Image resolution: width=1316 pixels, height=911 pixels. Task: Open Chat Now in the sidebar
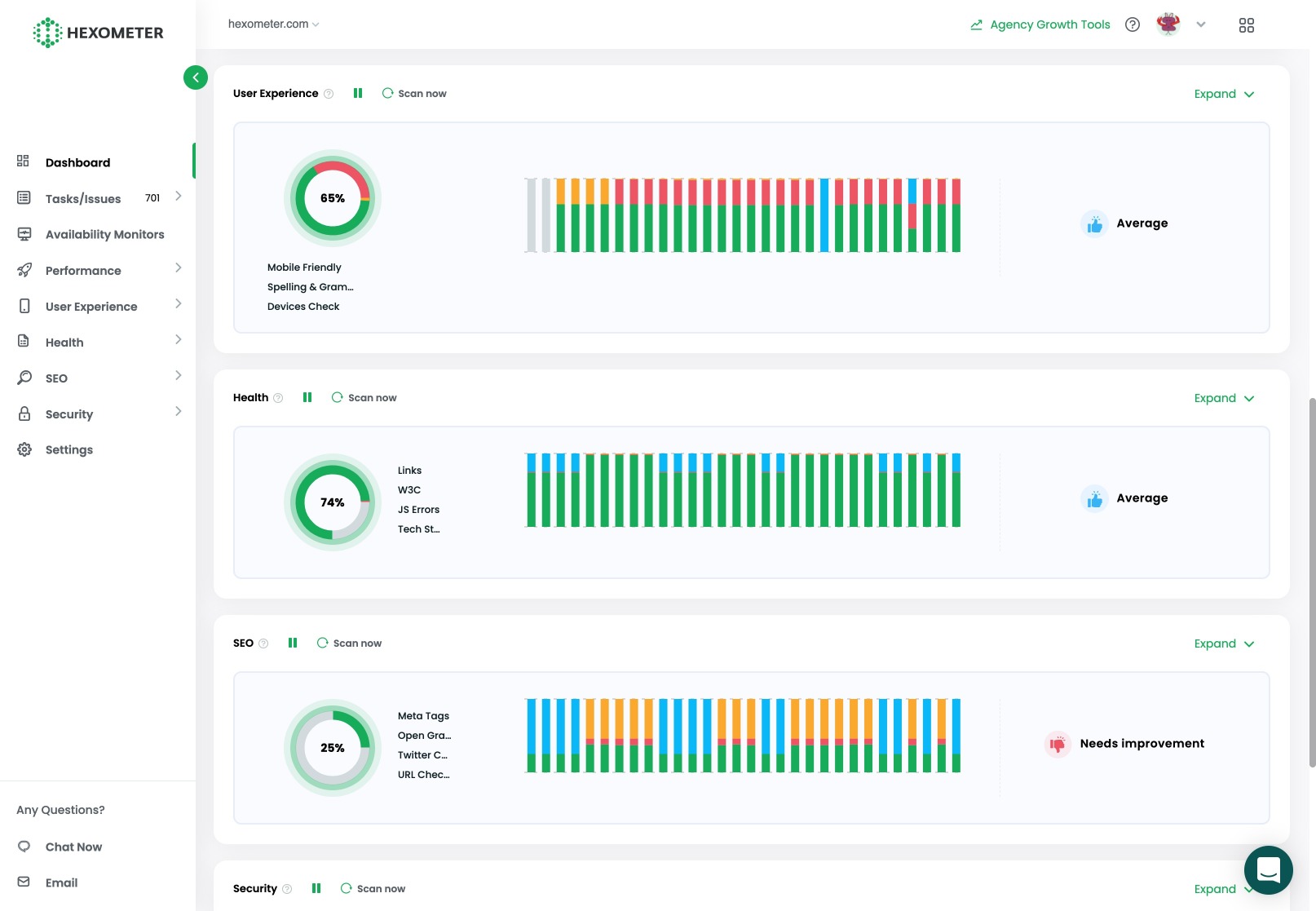pyautogui.click(x=73, y=847)
